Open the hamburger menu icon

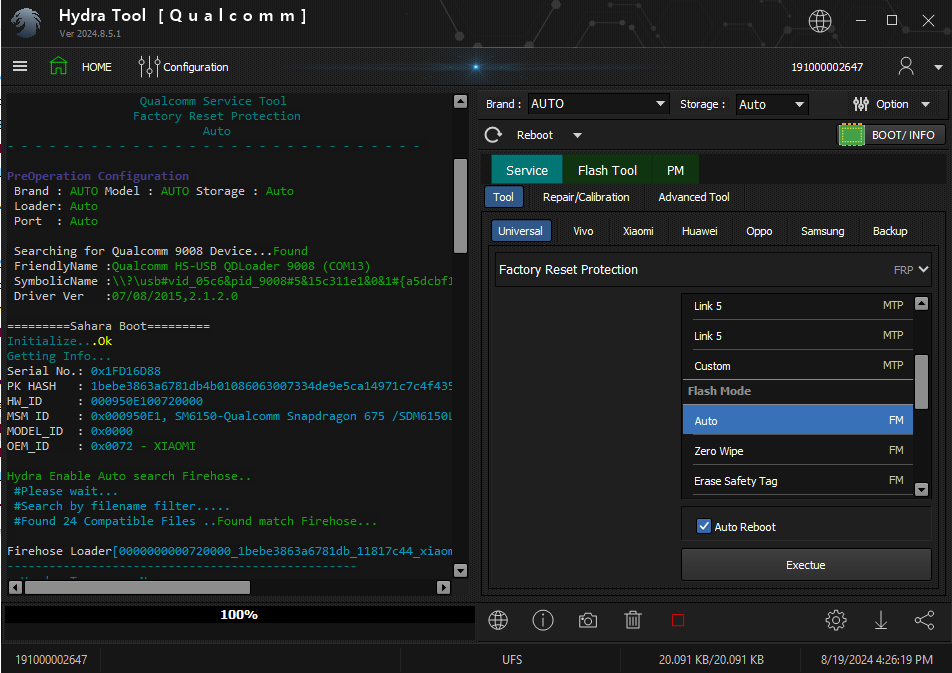pos(20,67)
